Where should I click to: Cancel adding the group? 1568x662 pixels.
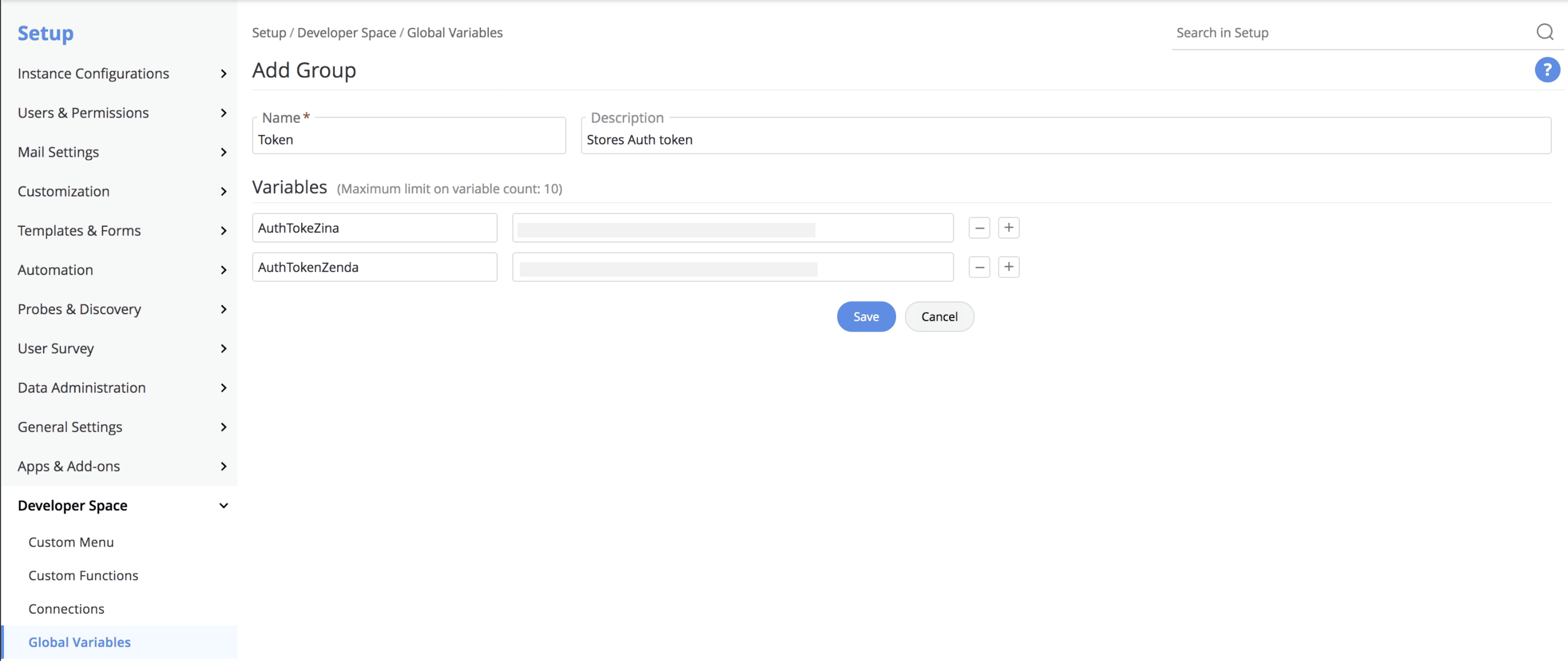(x=939, y=316)
